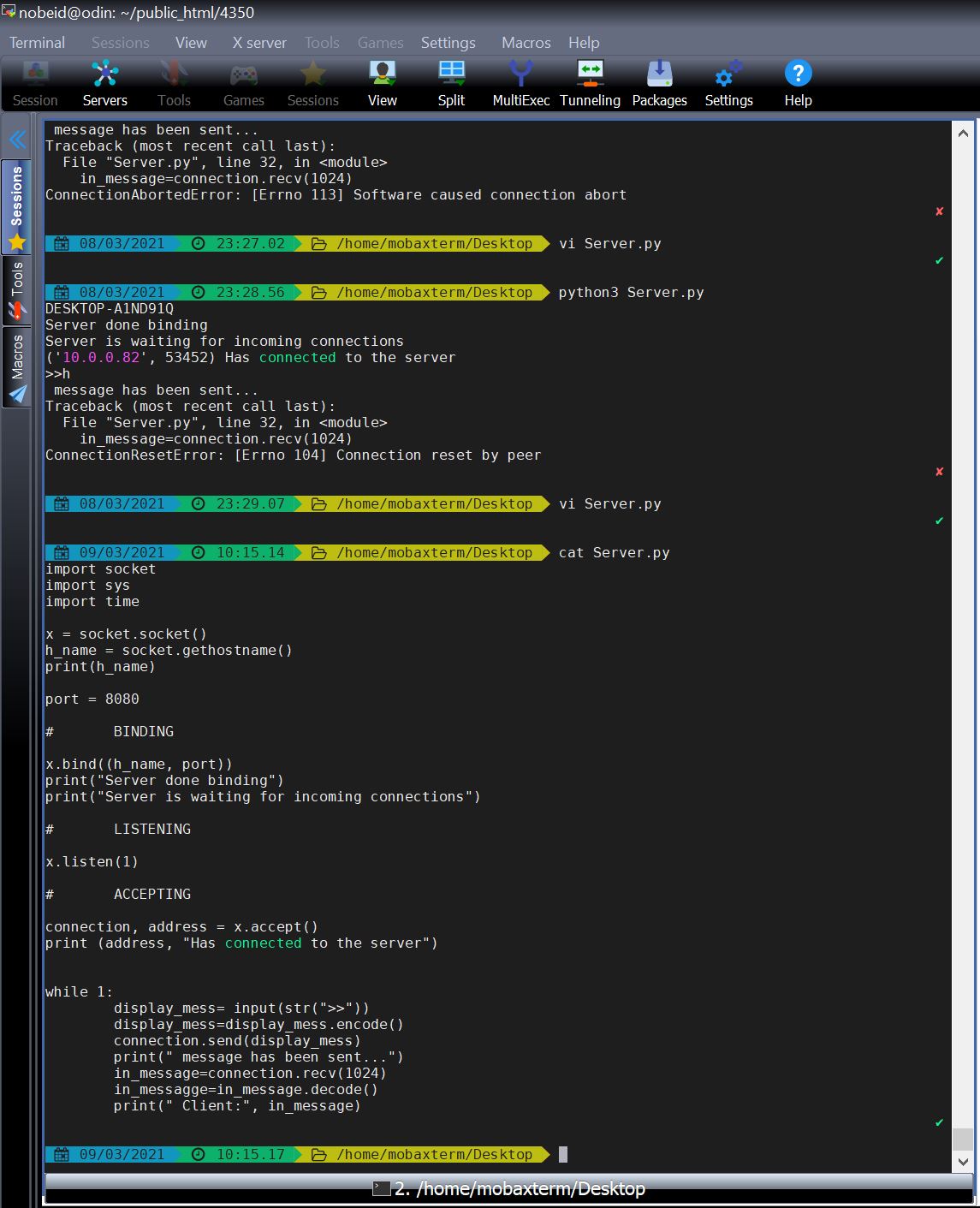This screenshot has width=980, height=1208.
Task: Open the Macros menu in menu bar
Action: coord(526,43)
